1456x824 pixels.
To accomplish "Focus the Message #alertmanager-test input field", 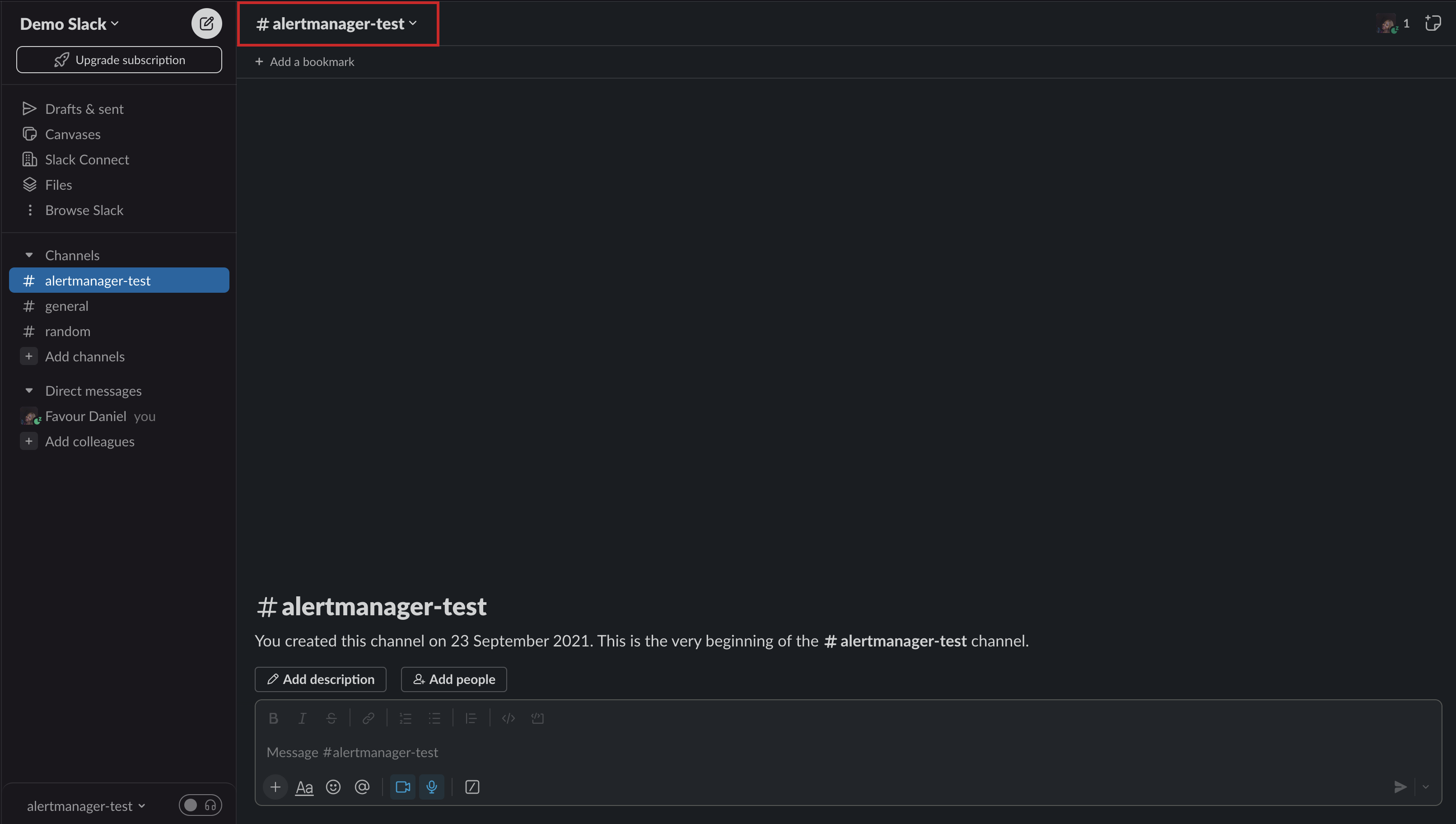I will (848, 753).
